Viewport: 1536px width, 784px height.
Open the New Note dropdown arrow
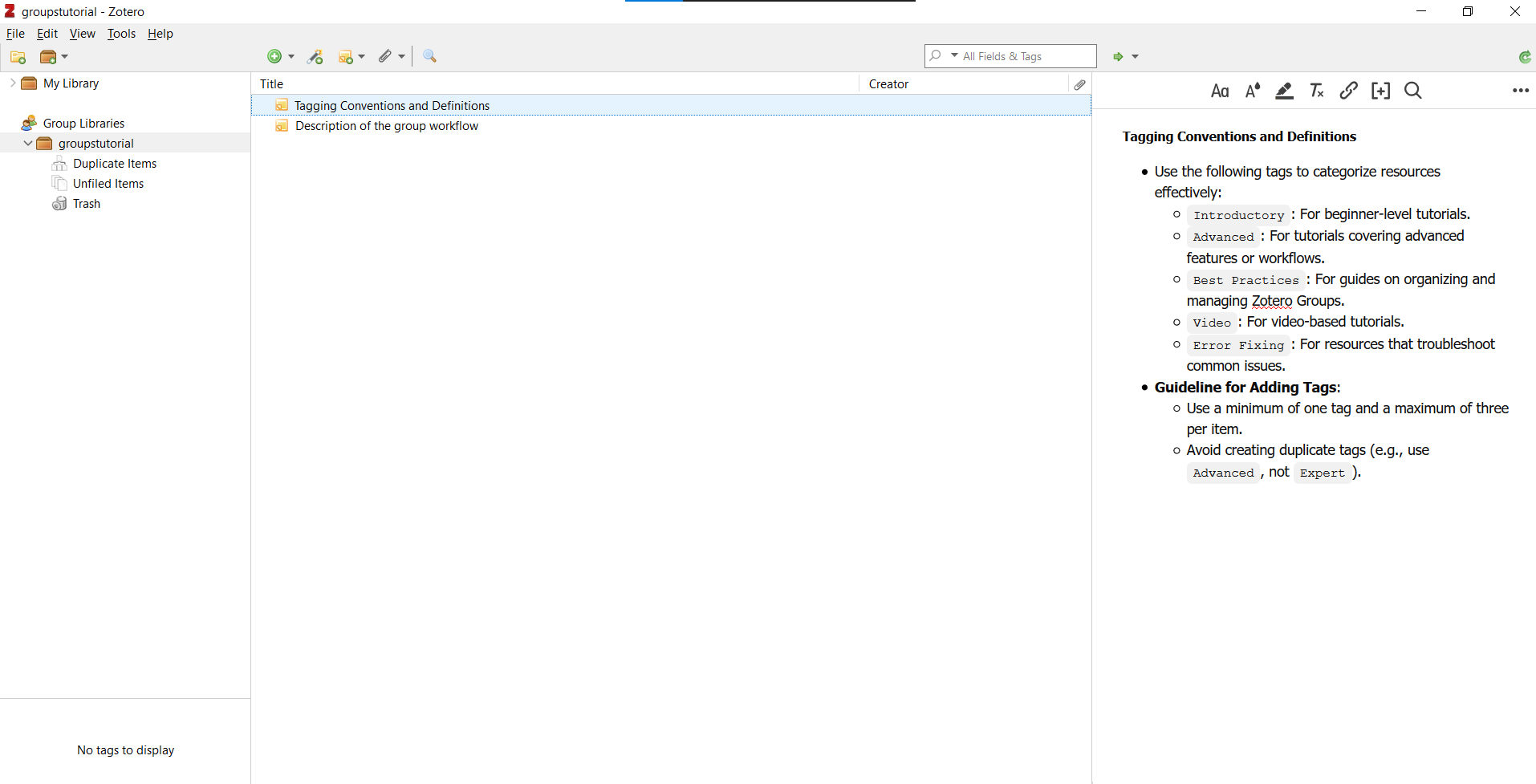pos(362,57)
